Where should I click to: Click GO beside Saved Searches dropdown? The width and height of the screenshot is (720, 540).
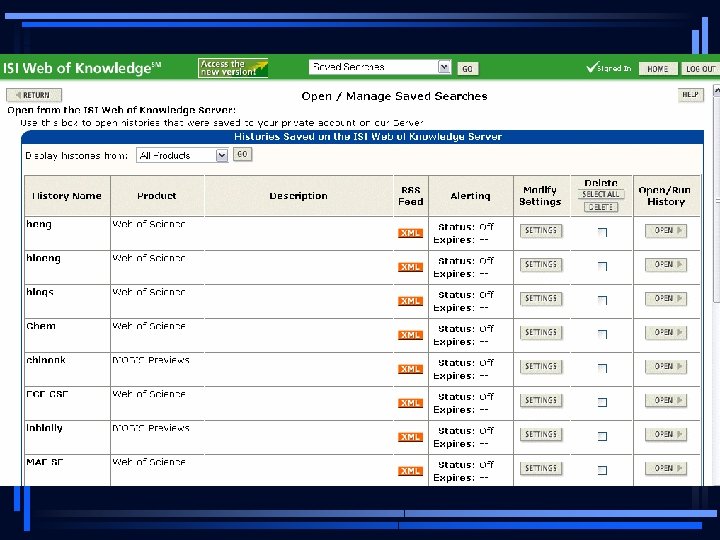(x=467, y=69)
